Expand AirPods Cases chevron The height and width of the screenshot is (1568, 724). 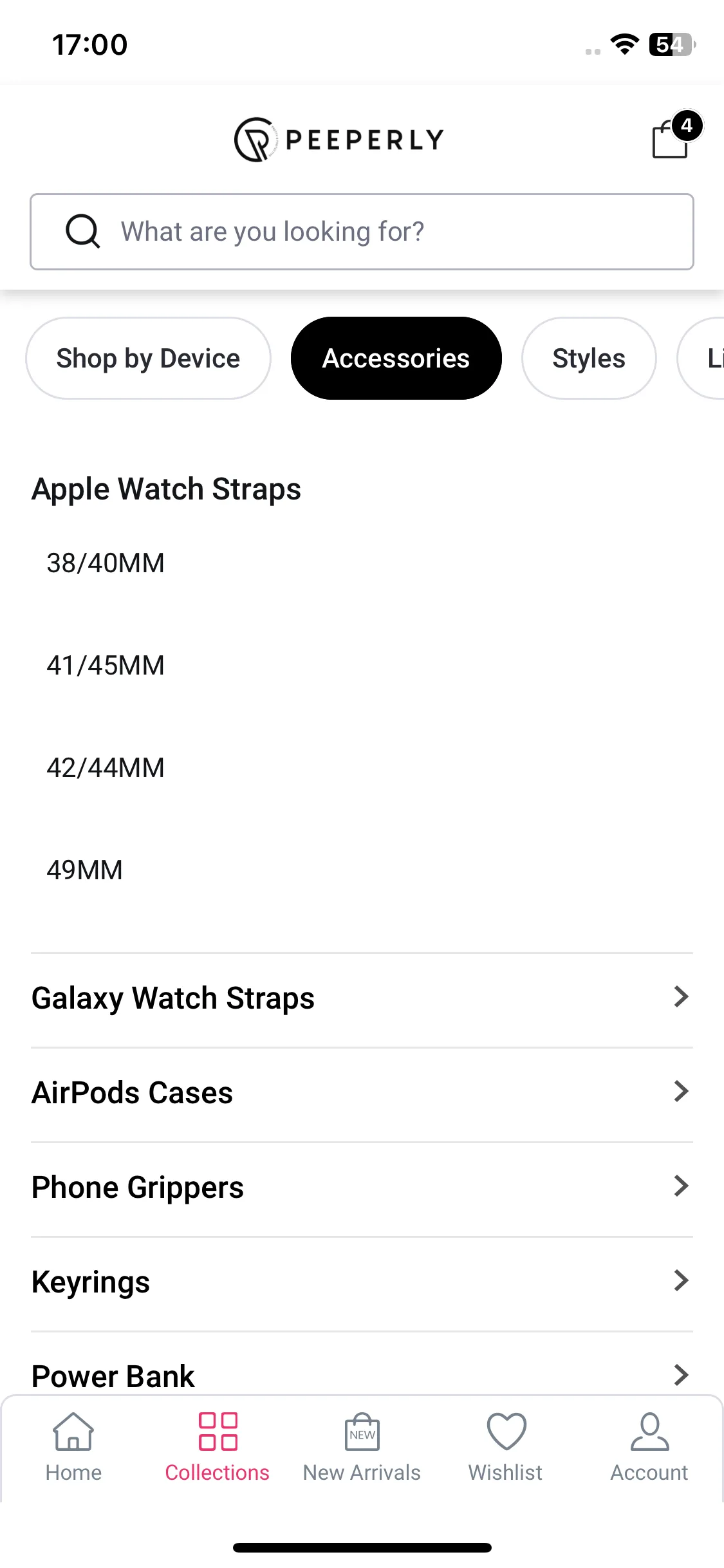click(x=681, y=1091)
